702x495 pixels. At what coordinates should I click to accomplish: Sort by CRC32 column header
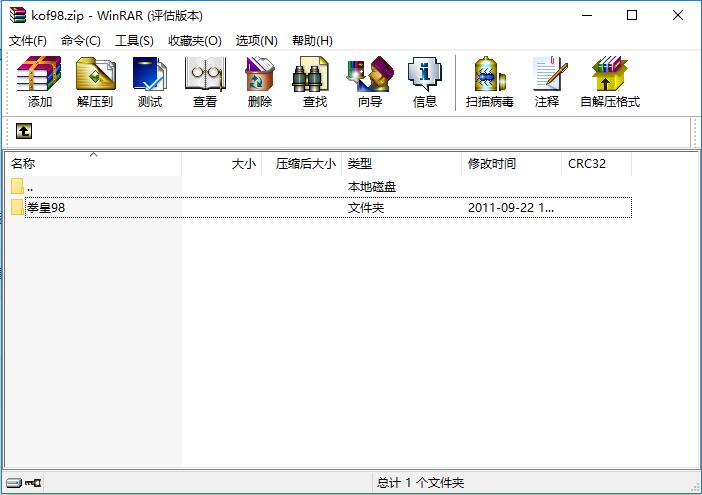tap(597, 164)
